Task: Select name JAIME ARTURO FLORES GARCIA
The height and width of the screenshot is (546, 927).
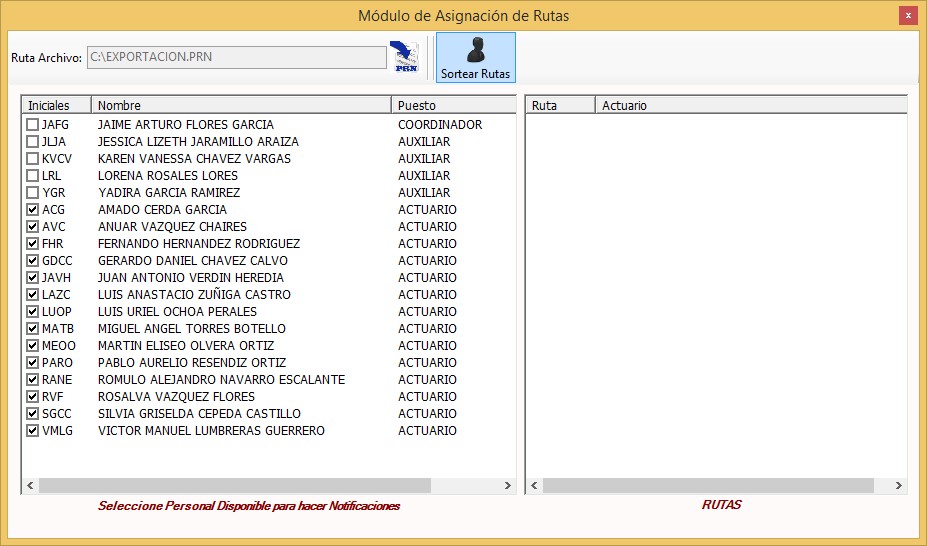Action: coord(186,125)
